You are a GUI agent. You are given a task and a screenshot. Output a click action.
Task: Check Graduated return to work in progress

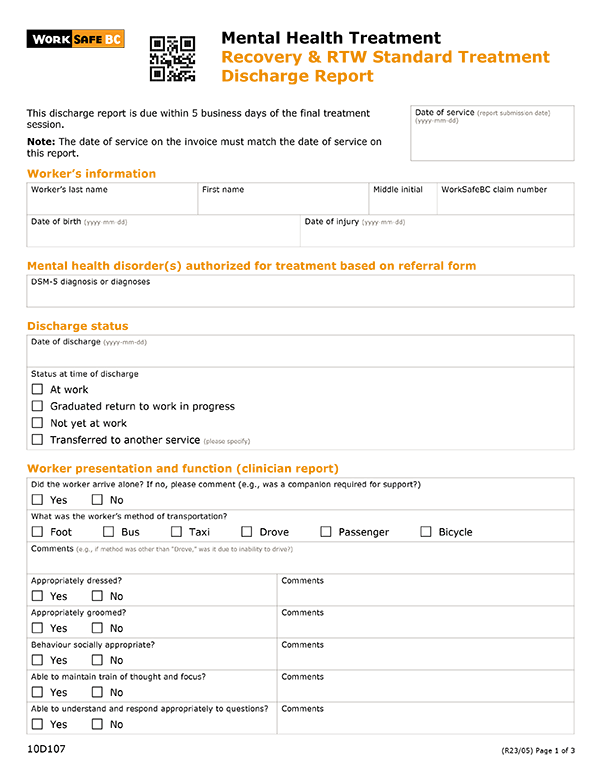point(37,406)
